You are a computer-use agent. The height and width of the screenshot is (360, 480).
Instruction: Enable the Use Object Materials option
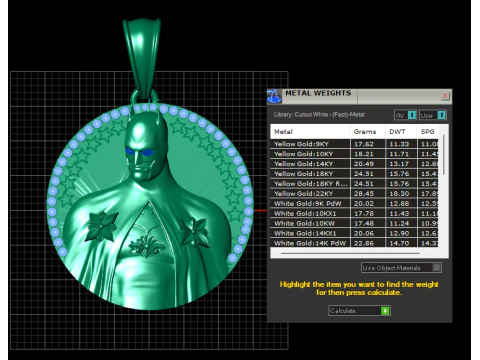point(401,268)
